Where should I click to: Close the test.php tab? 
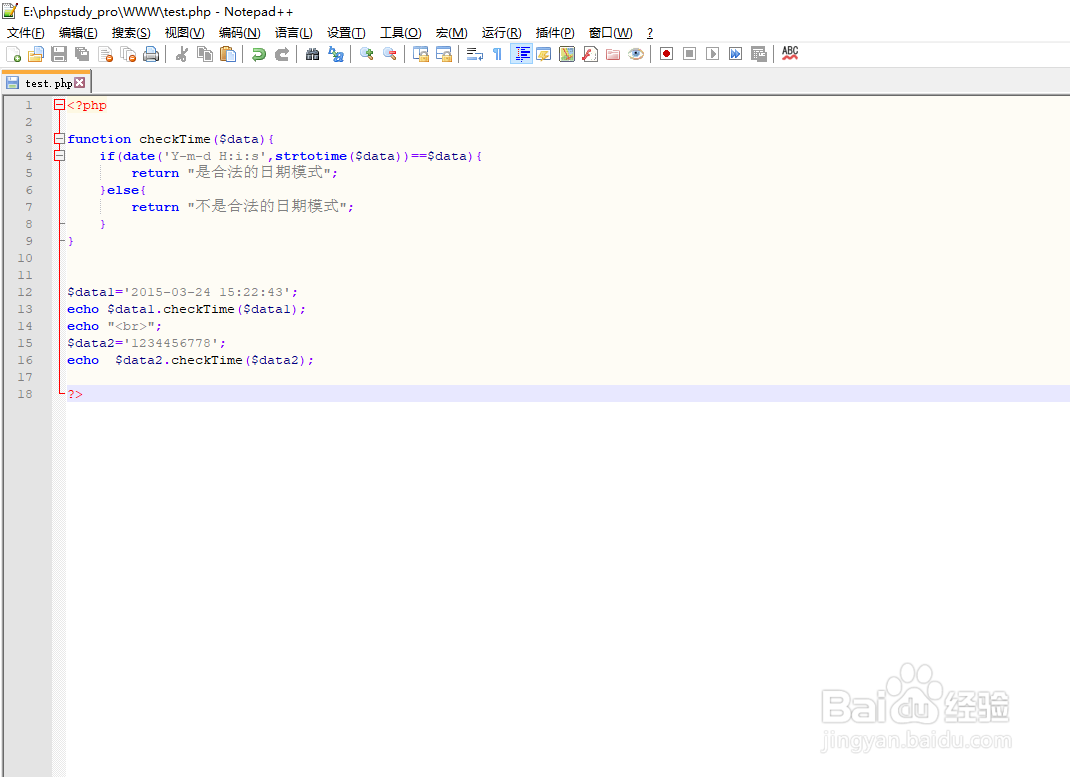click(80, 83)
